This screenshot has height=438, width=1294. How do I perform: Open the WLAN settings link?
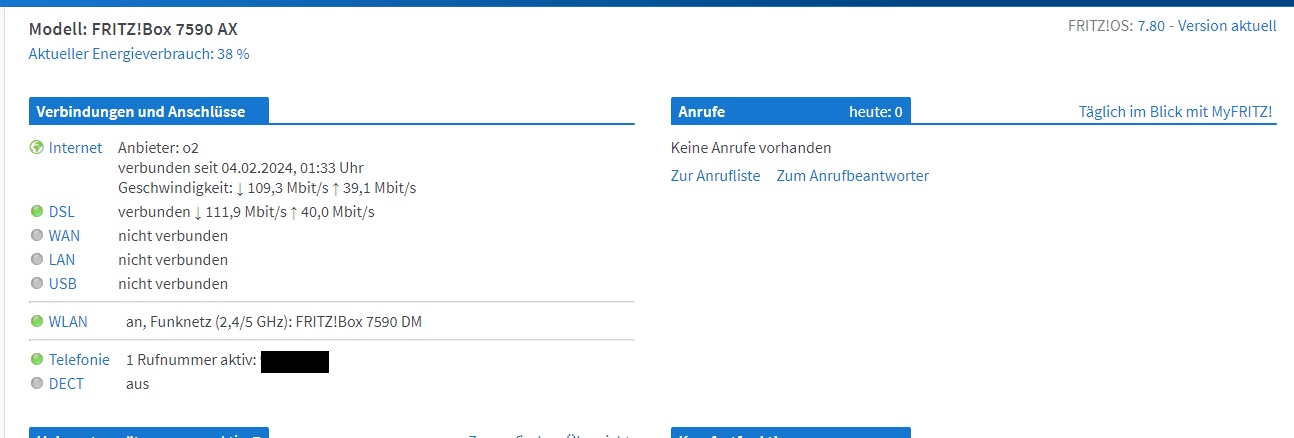point(68,322)
